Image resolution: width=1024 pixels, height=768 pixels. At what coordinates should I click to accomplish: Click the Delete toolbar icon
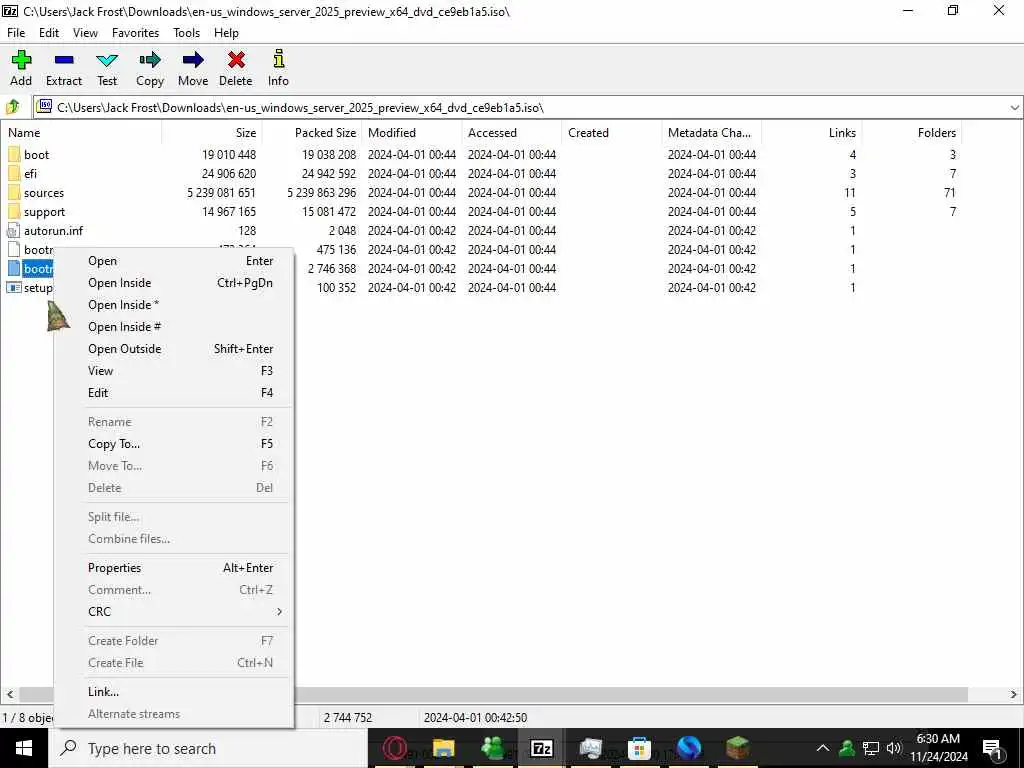coord(236,60)
